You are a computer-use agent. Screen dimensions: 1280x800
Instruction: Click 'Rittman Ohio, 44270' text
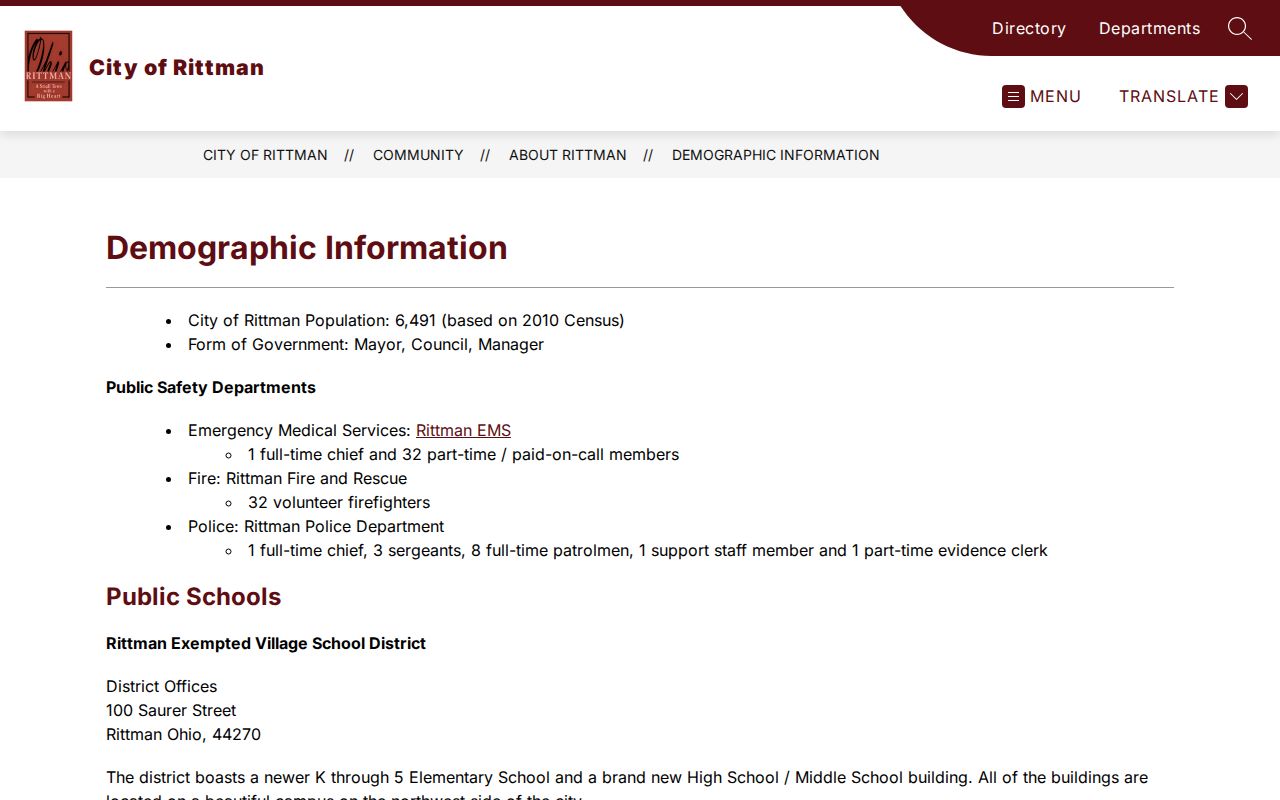pos(183,734)
